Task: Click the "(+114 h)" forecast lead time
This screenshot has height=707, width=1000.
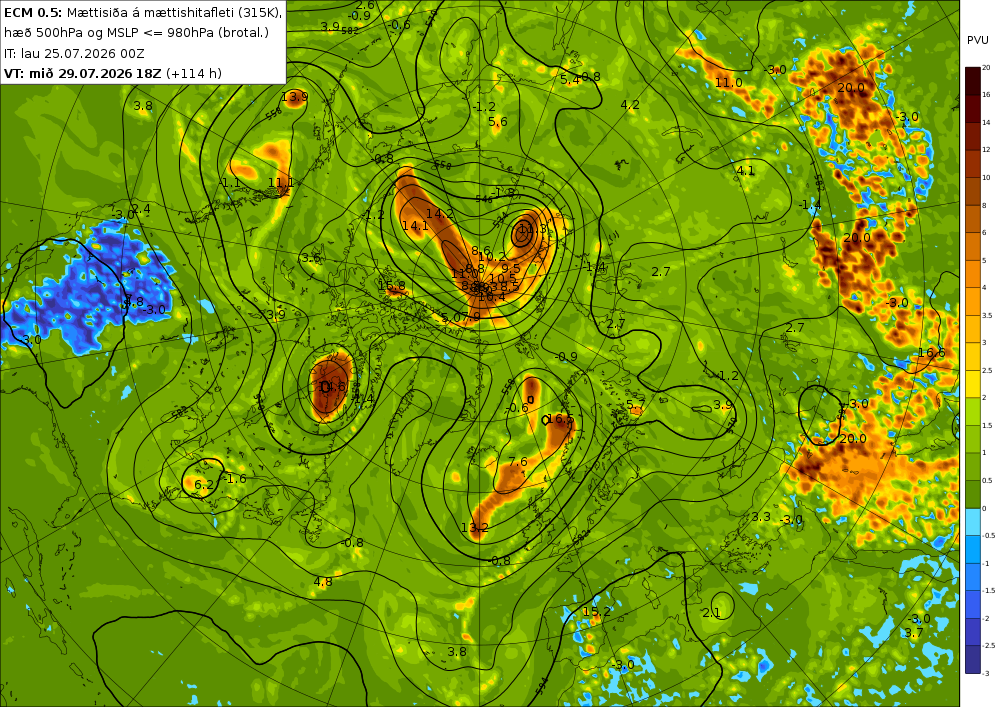Action: (x=194, y=73)
